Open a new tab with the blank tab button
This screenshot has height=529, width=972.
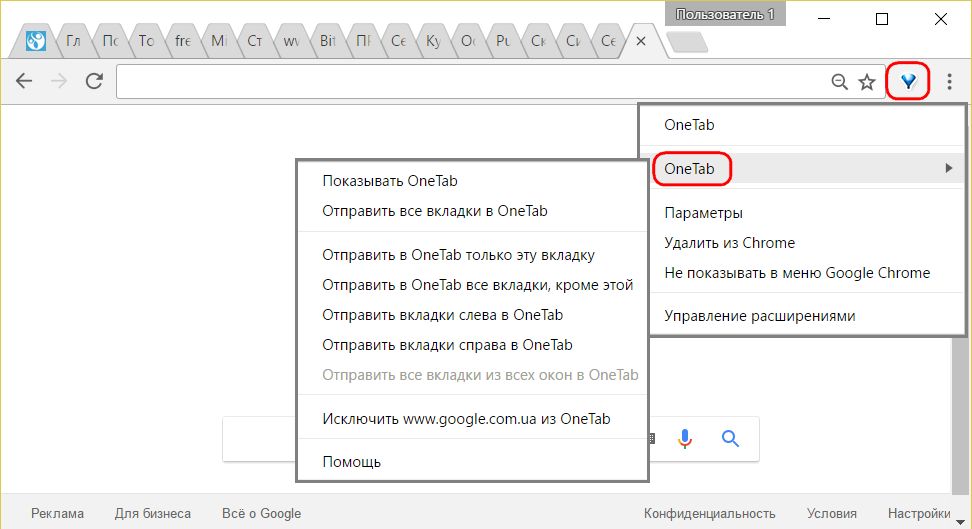click(687, 42)
